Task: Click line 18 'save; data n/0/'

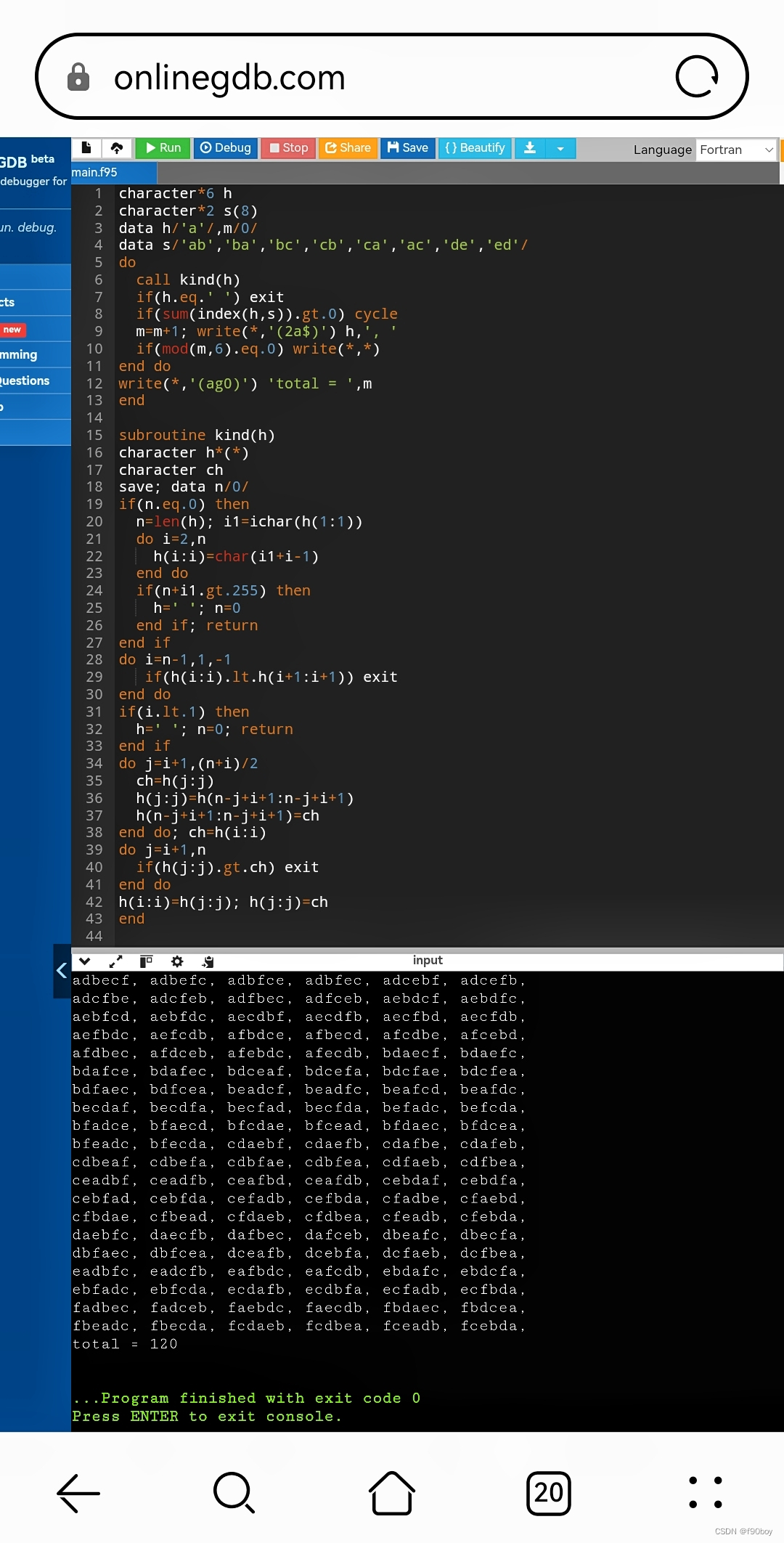Action: (x=184, y=486)
